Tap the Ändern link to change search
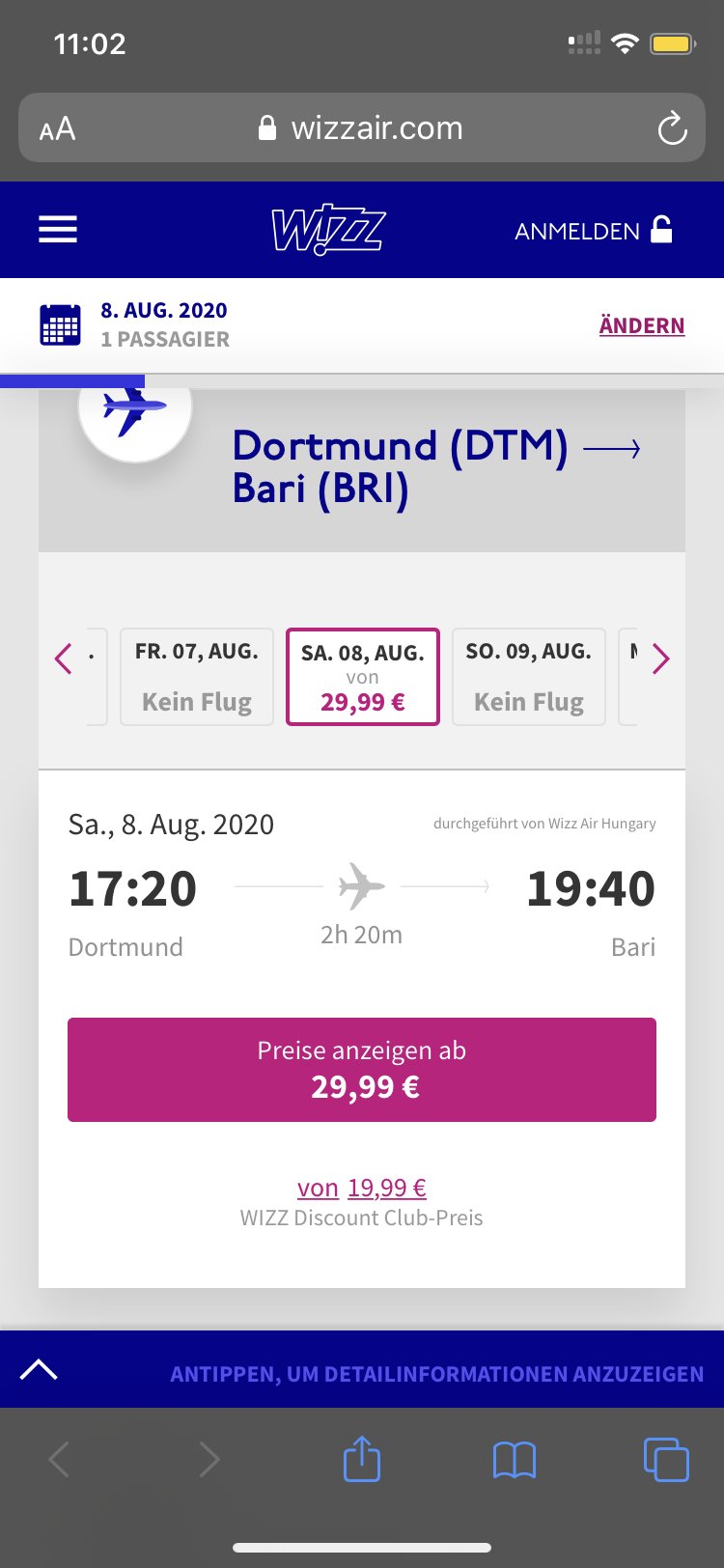Viewport: 724px width, 1568px height. pos(642,325)
